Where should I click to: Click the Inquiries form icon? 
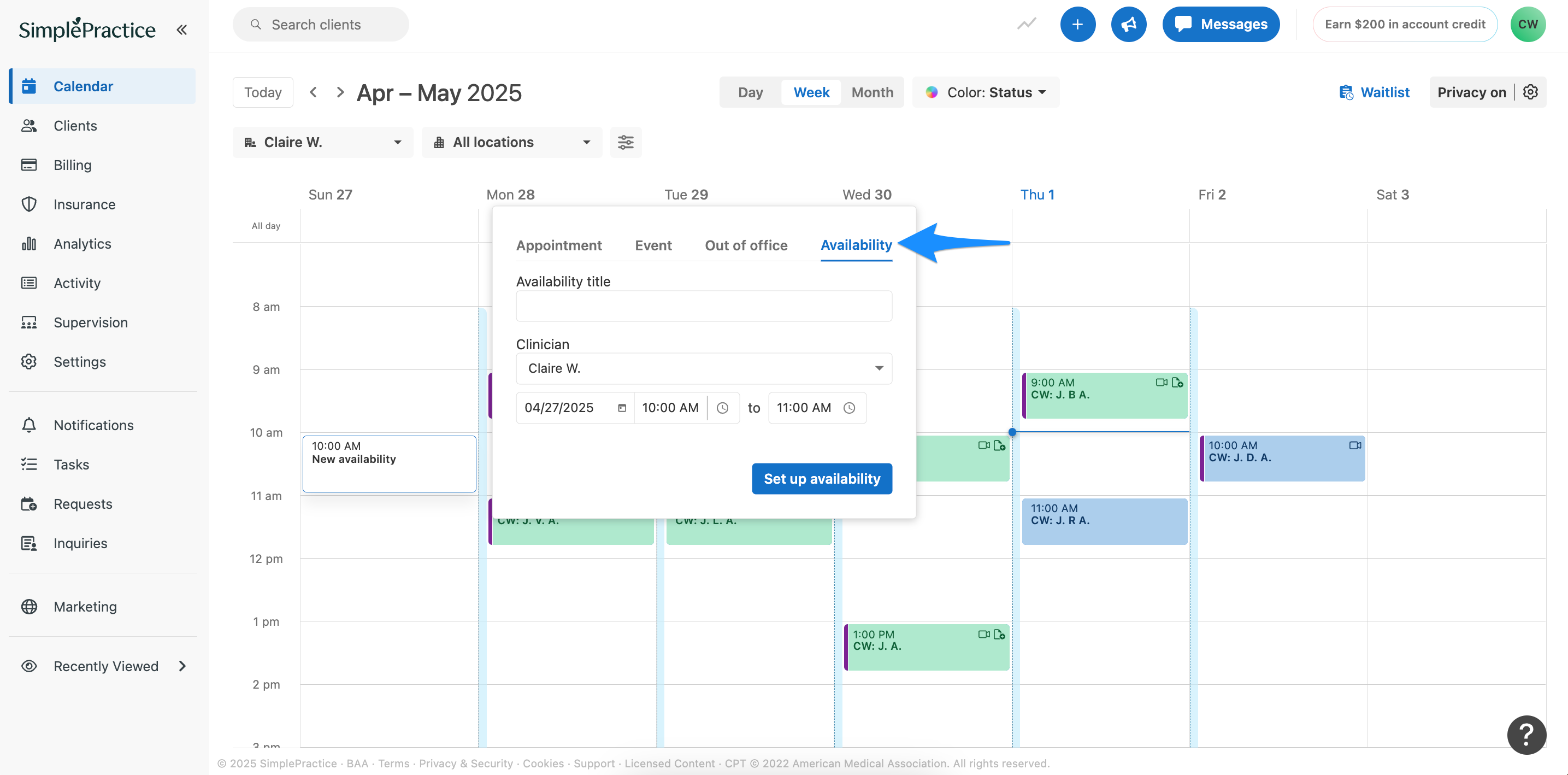[x=28, y=543]
